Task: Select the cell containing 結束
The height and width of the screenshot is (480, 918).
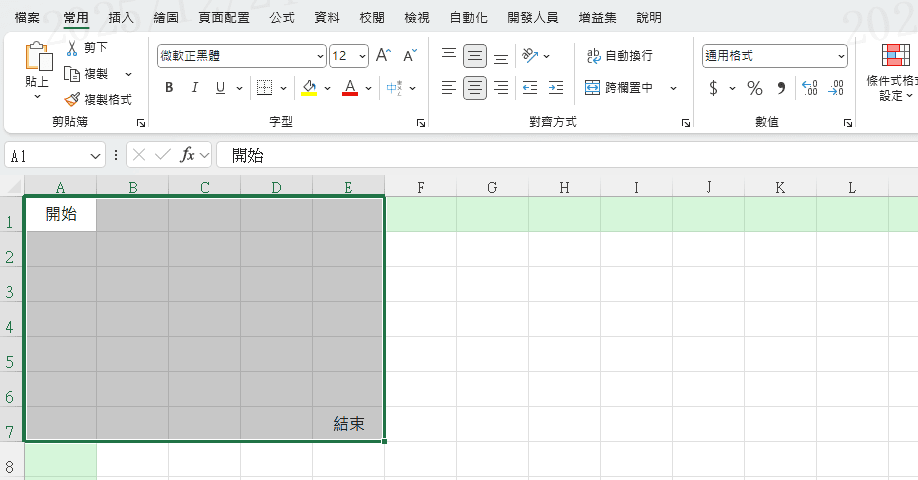Action: tap(348, 424)
